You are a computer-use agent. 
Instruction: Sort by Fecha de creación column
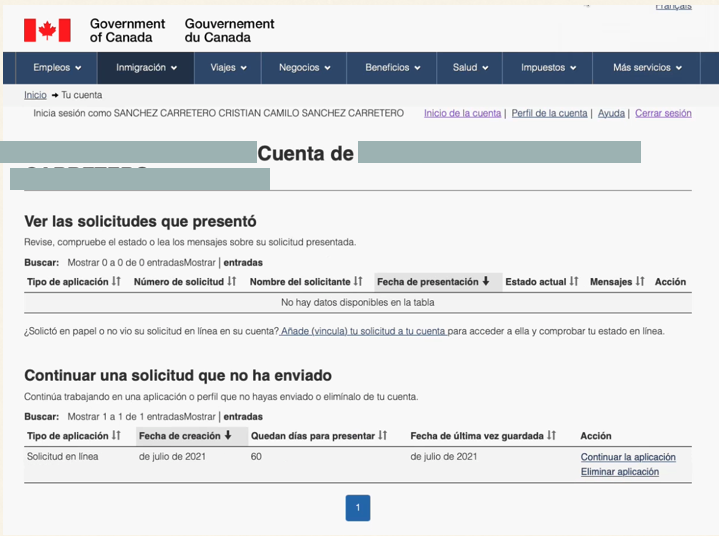tap(185, 436)
